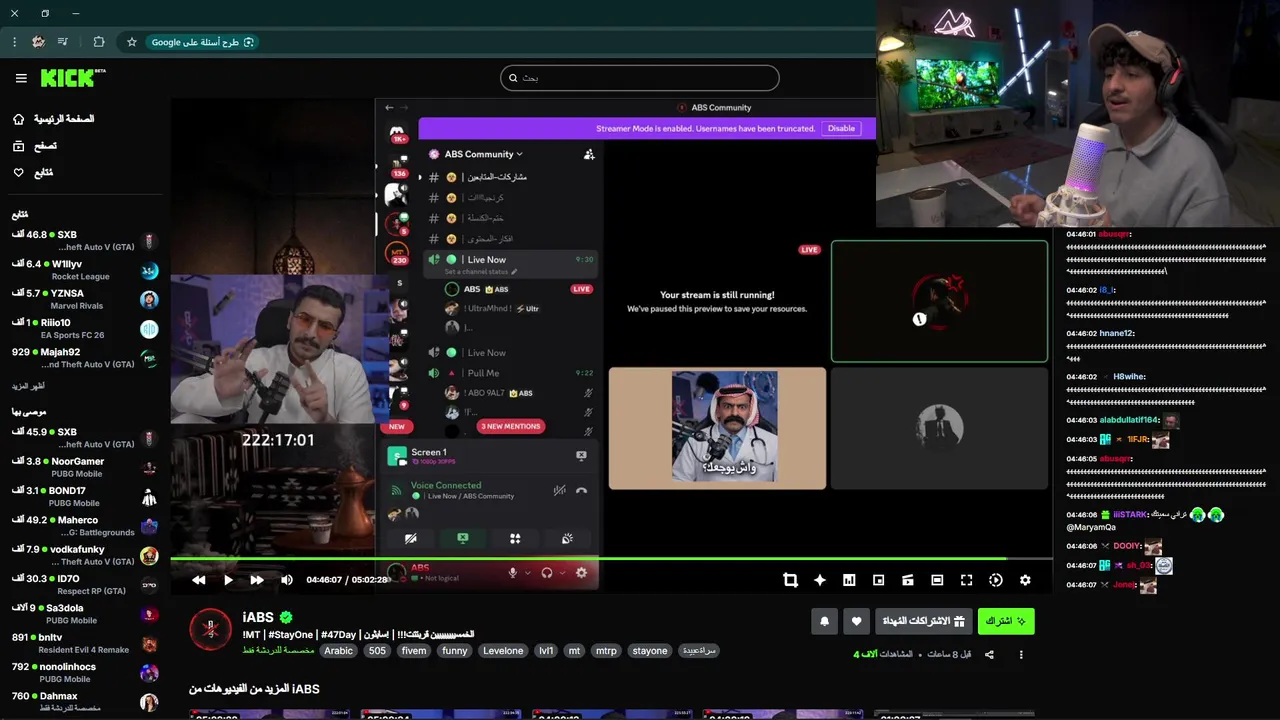Click the Google ask-a-question chip
The height and width of the screenshot is (720, 1280).
[x=203, y=42]
